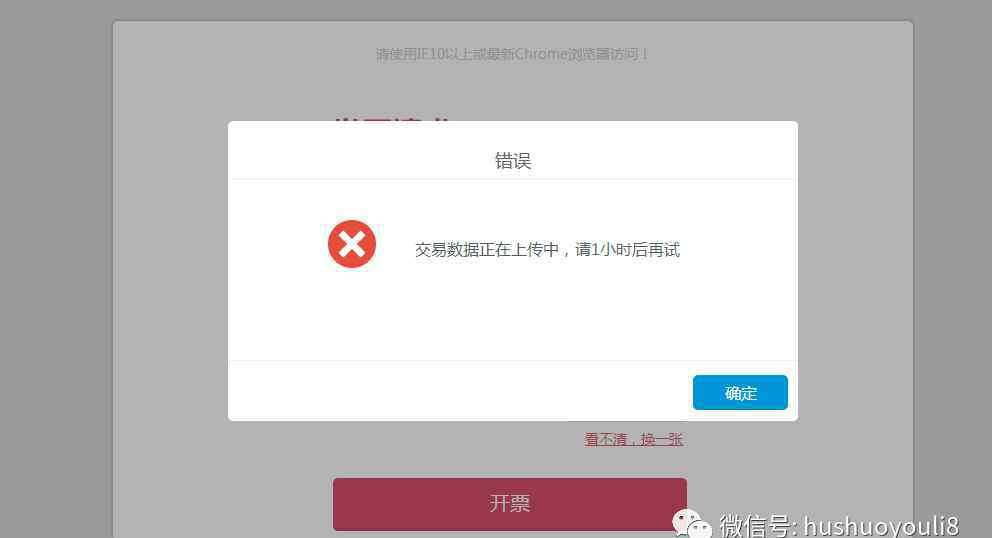992x538 pixels.
Task: Click the empty dialog footer beside 确定
Action: 461,391
